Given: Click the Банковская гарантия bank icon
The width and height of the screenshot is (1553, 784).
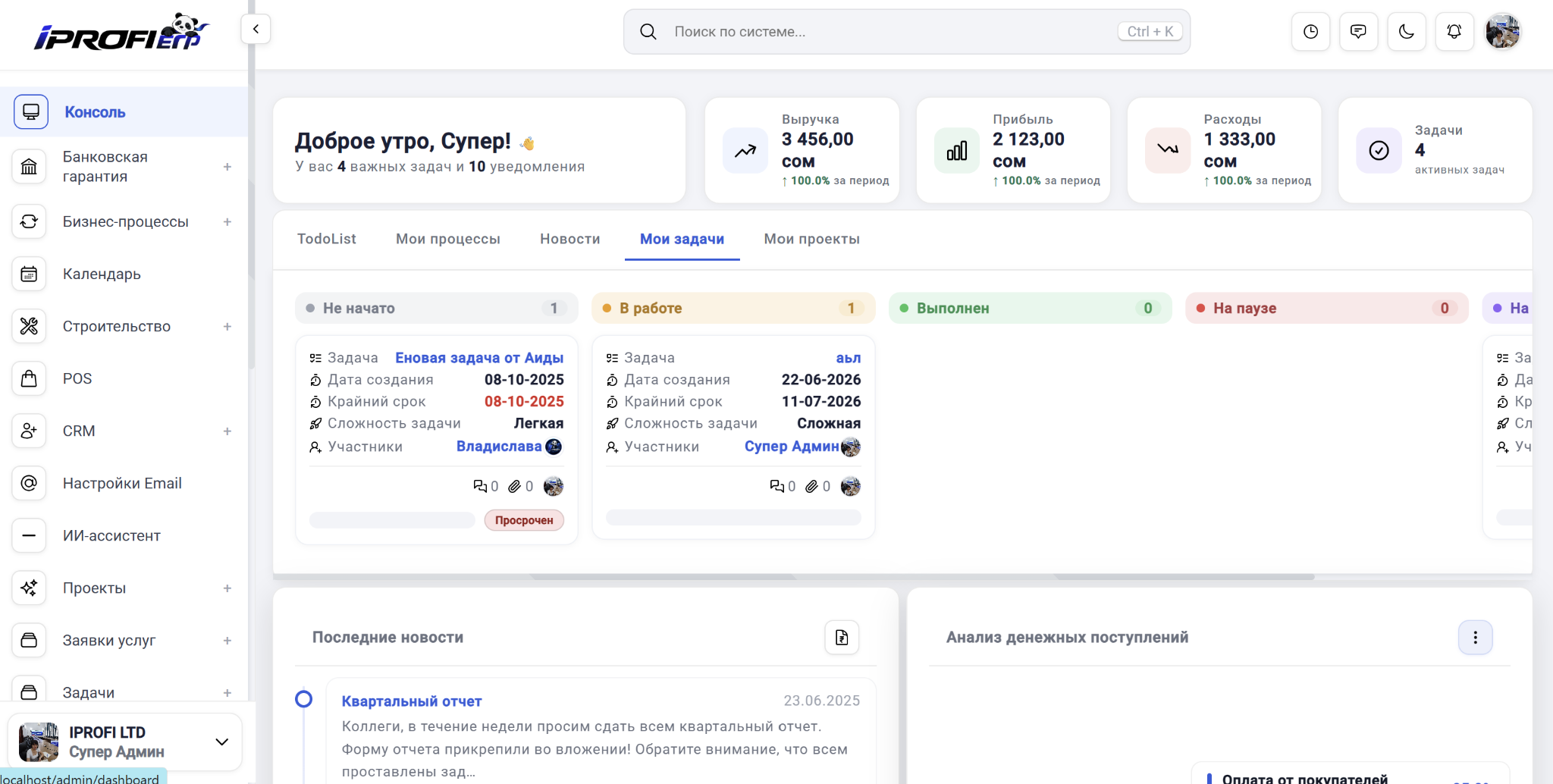Looking at the screenshot, I should coord(29,167).
